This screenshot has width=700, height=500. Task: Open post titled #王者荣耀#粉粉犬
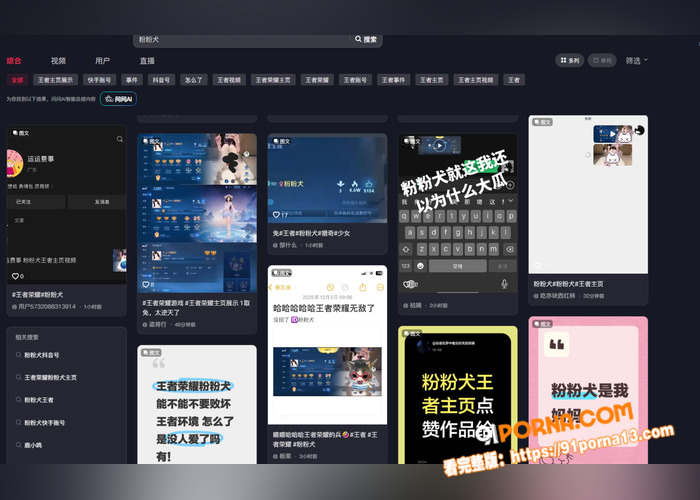(38, 295)
